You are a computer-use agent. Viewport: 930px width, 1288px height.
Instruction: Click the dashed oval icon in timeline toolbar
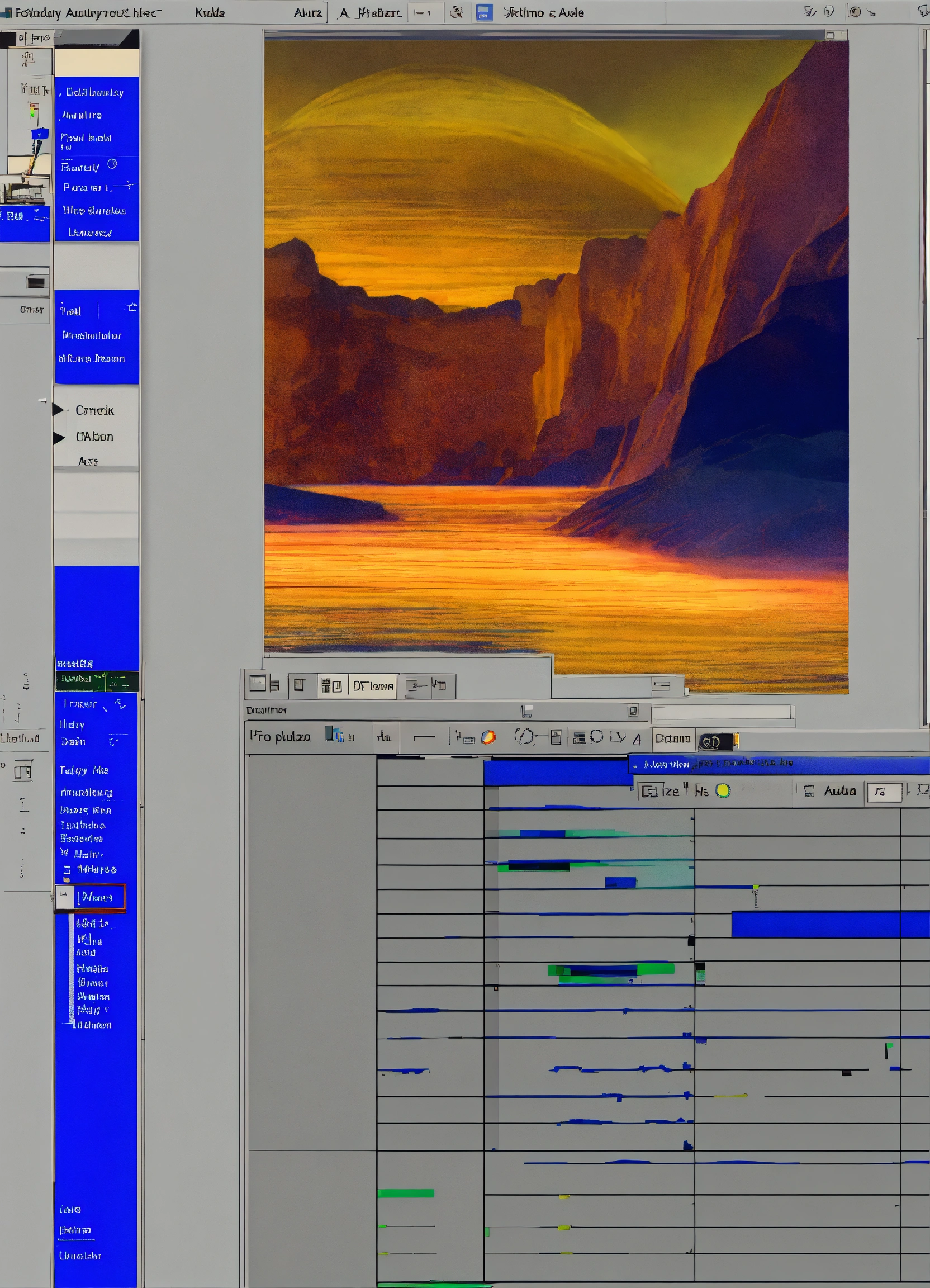coord(524,737)
